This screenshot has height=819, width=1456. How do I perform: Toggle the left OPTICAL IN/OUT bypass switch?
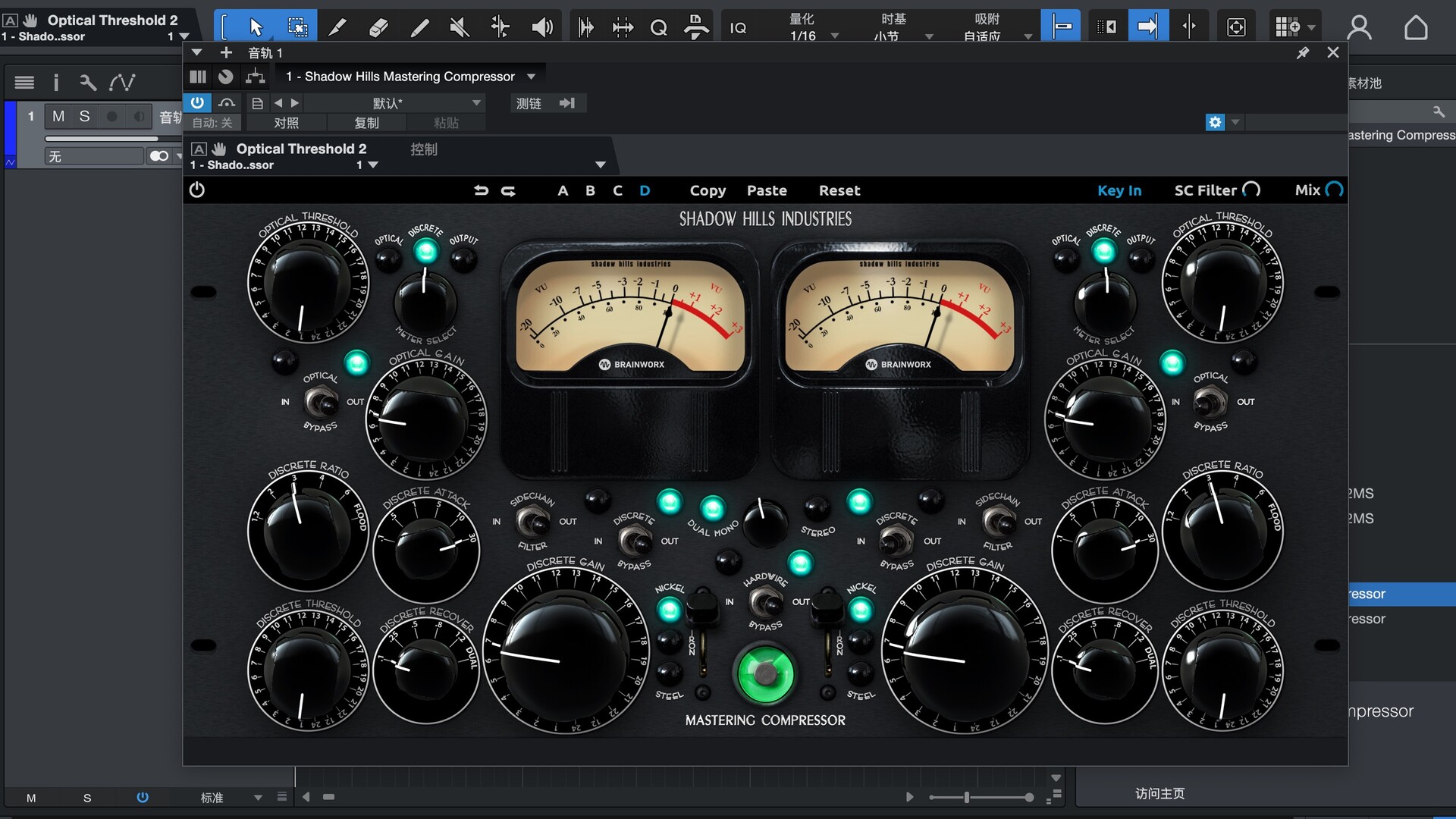click(322, 401)
